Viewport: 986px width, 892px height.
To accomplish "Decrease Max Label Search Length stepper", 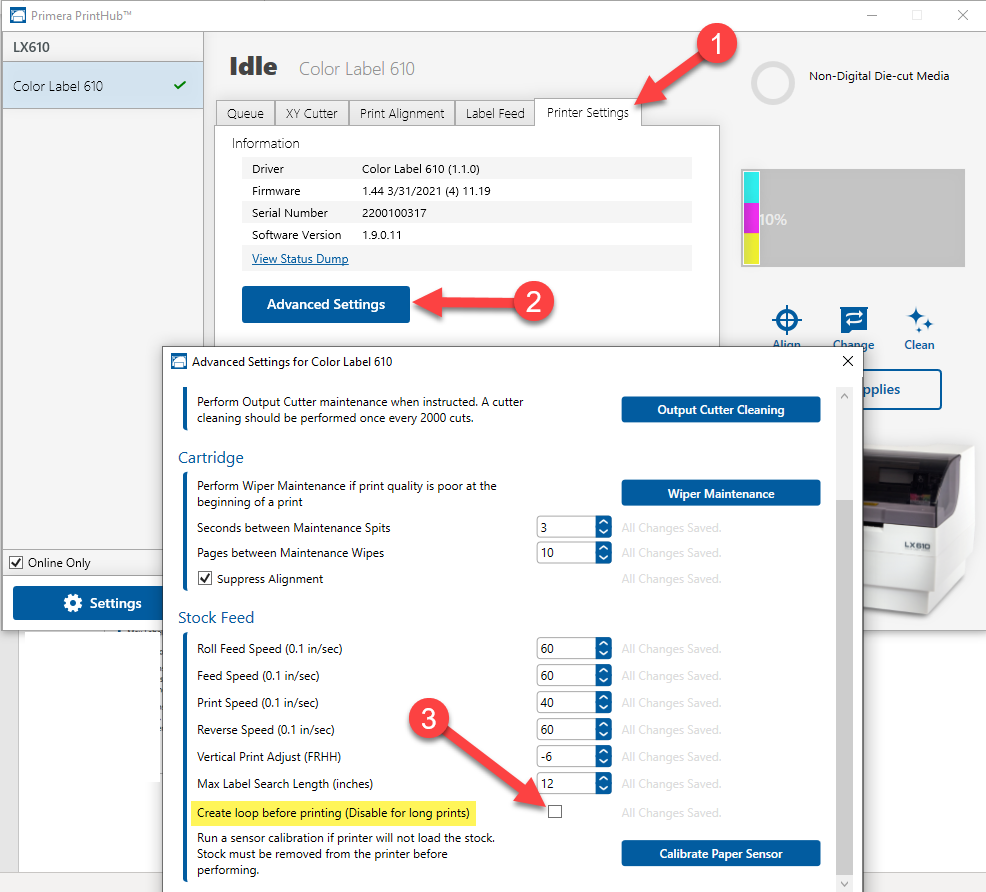I will coord(603,789).
